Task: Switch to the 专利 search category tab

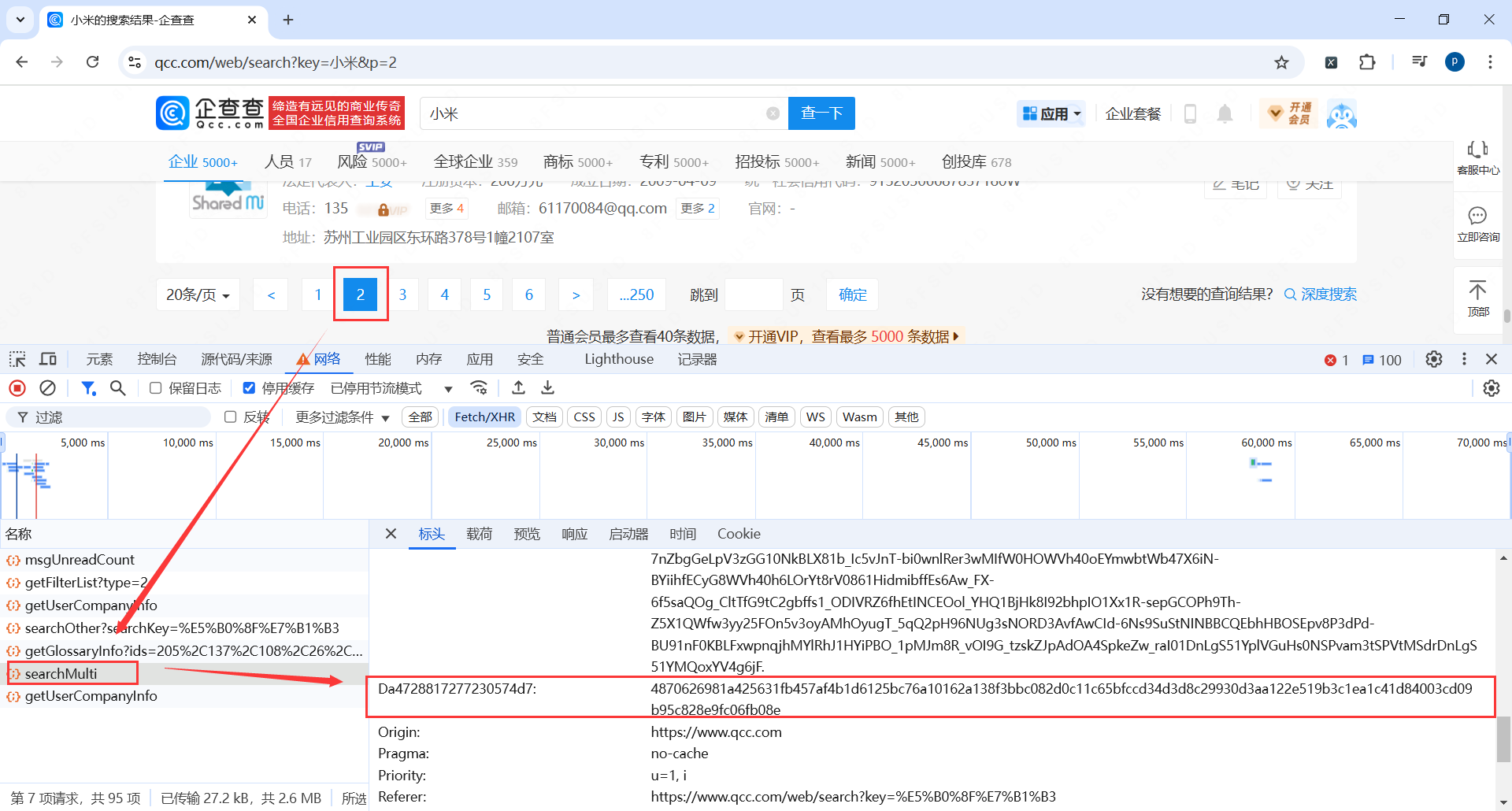Action: tap(674, 161)
